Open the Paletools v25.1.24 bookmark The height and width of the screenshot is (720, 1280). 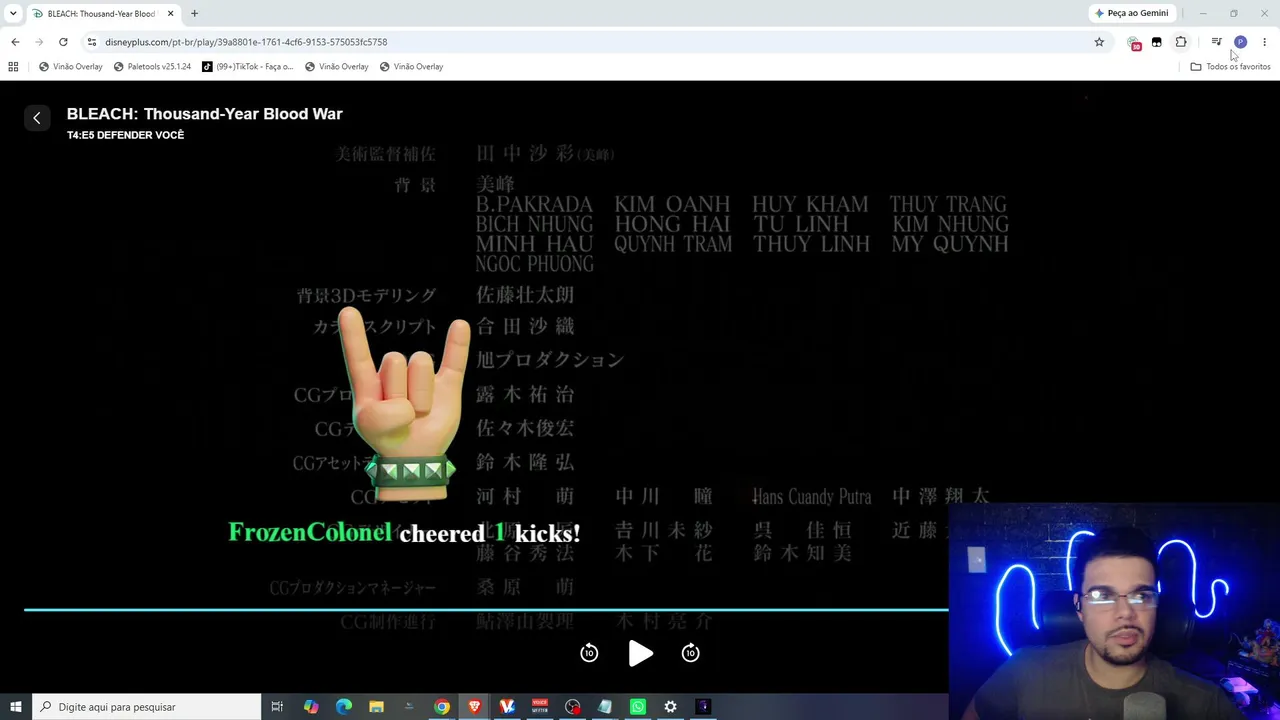[x=152, y=66]
